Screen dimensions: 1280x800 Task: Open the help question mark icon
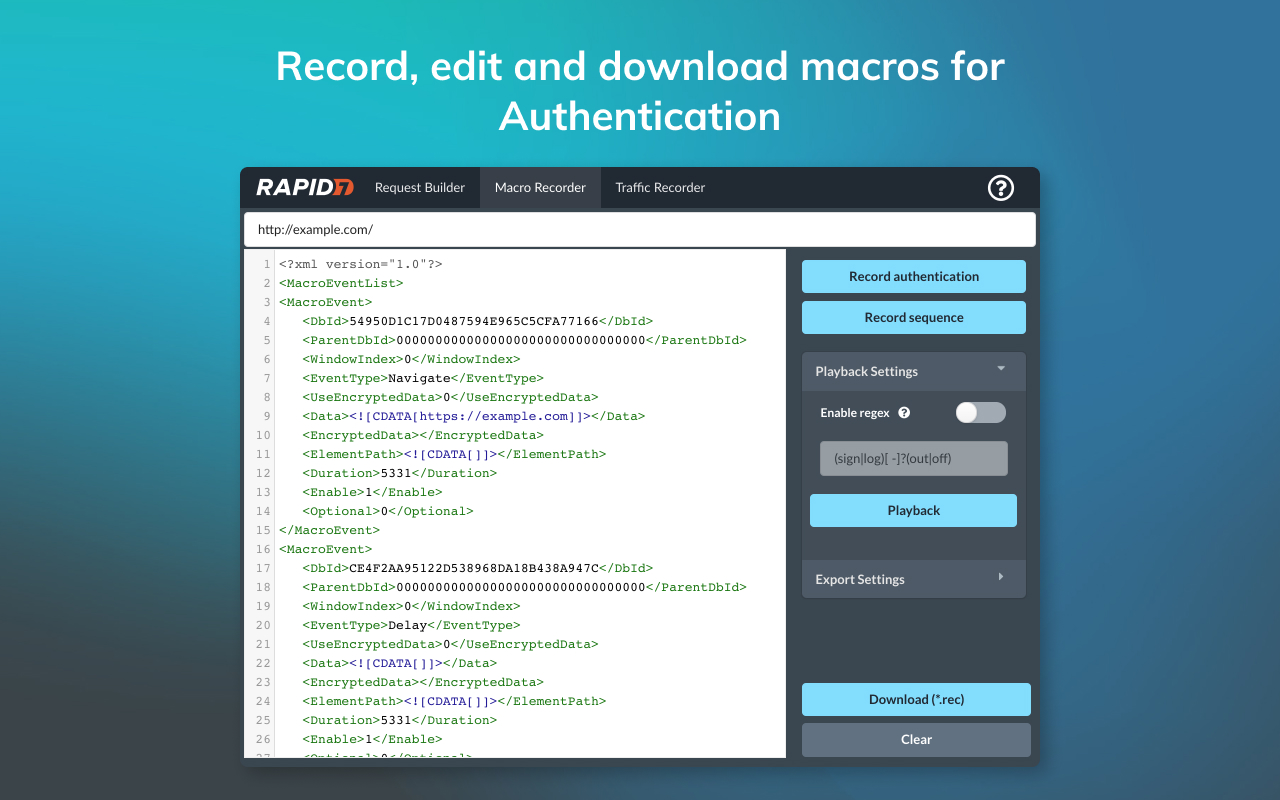pyautogui.click(x=1000, y=188)
